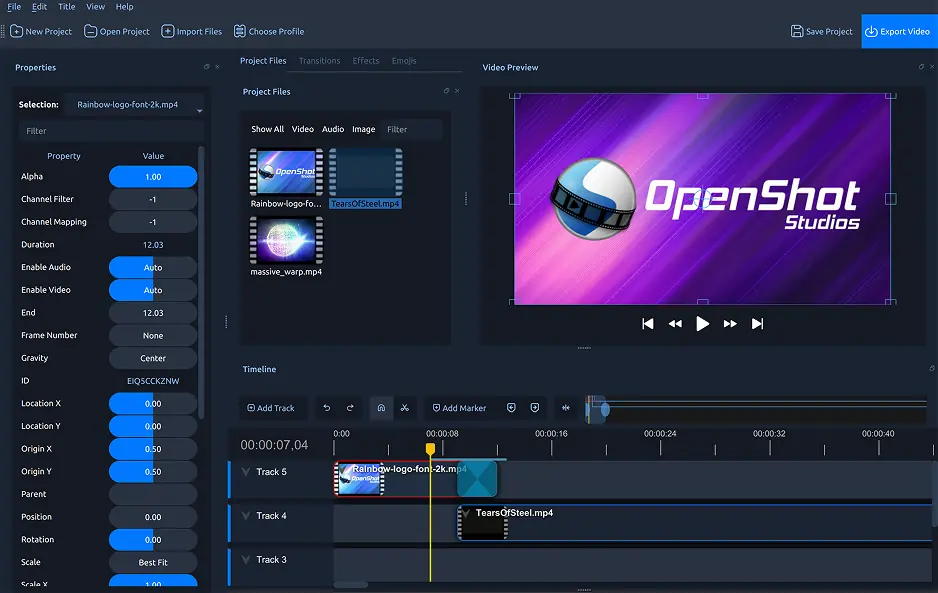Filter project files by Image
This screenshot has height=593, width=938.
point(363,129)
